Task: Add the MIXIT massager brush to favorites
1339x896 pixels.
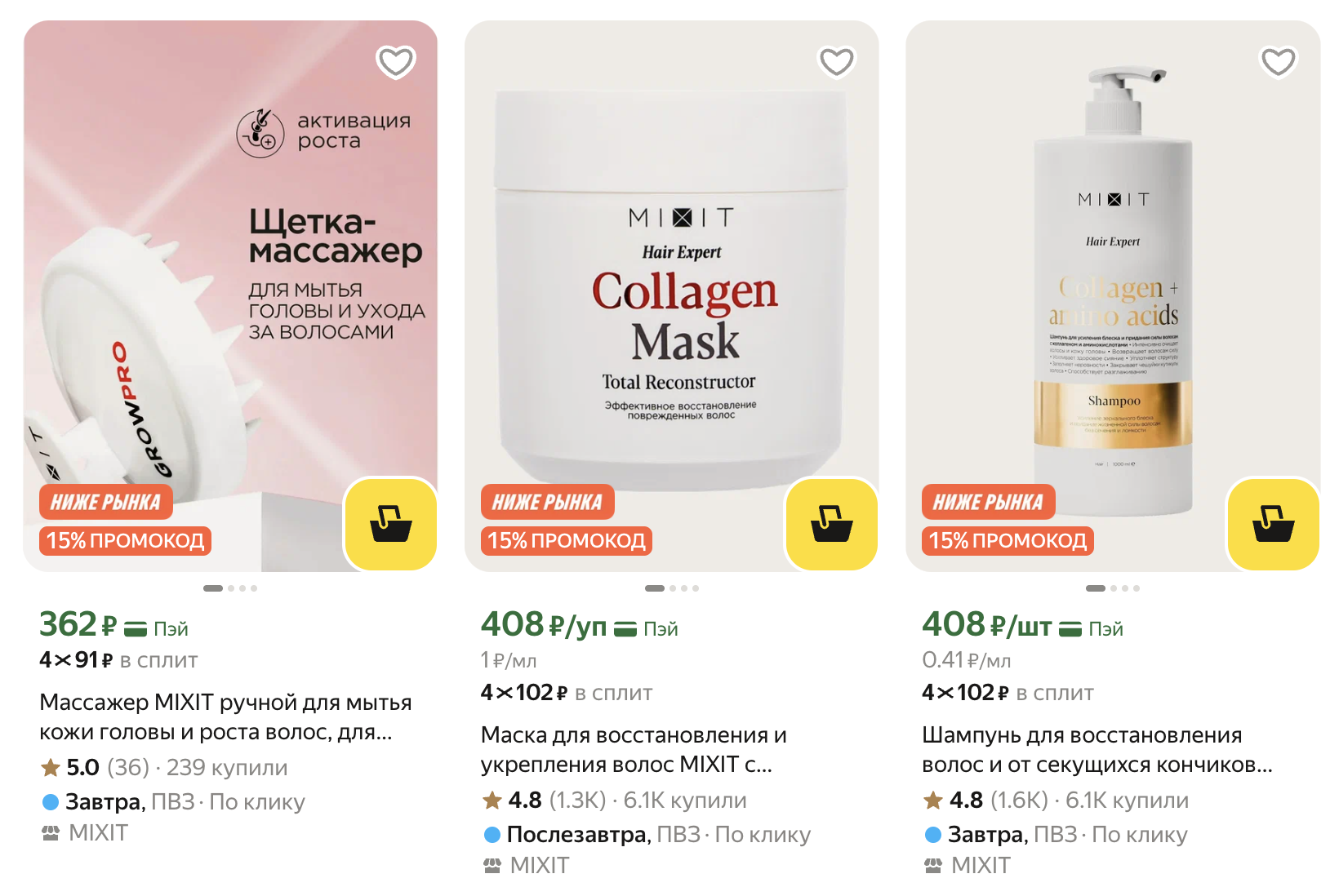Action: tap(396, 61)
